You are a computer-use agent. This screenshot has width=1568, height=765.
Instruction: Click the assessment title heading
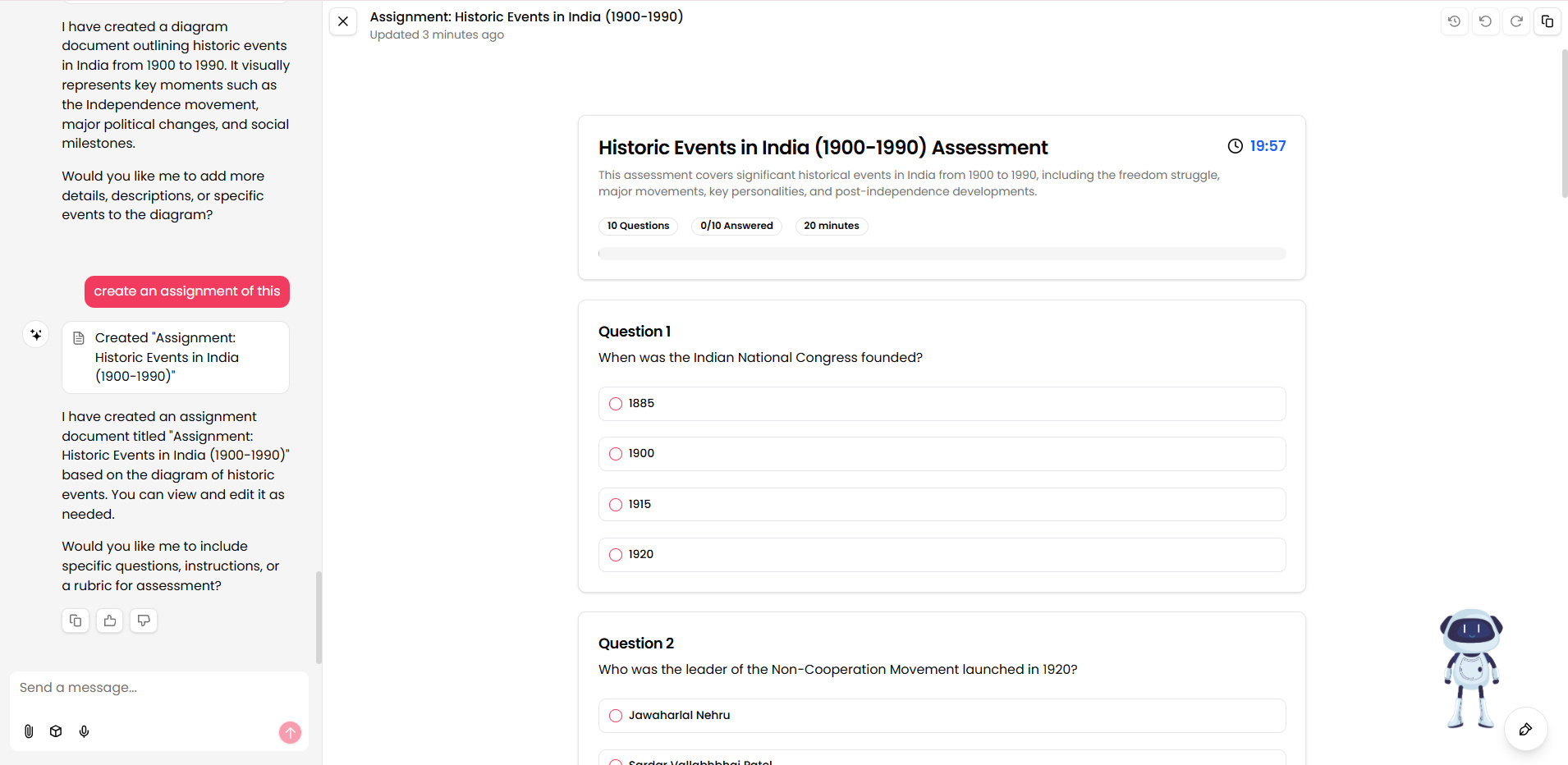(823, 148)
